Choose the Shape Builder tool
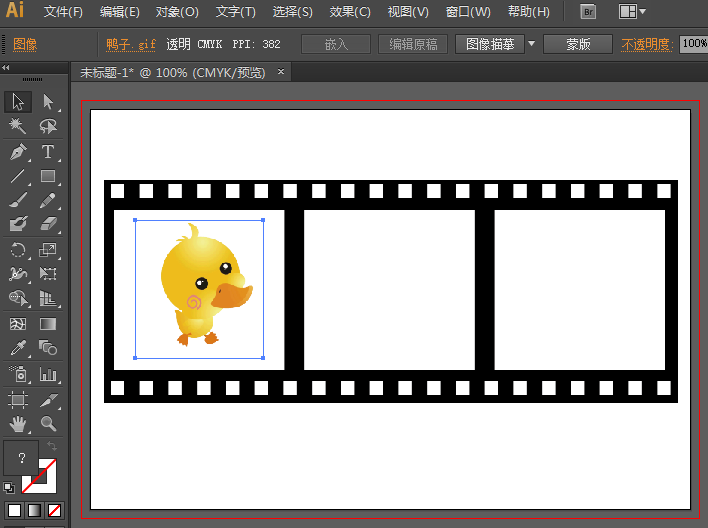Image resolution: width=708 pixels, height=528 pixels. [18, 298]
